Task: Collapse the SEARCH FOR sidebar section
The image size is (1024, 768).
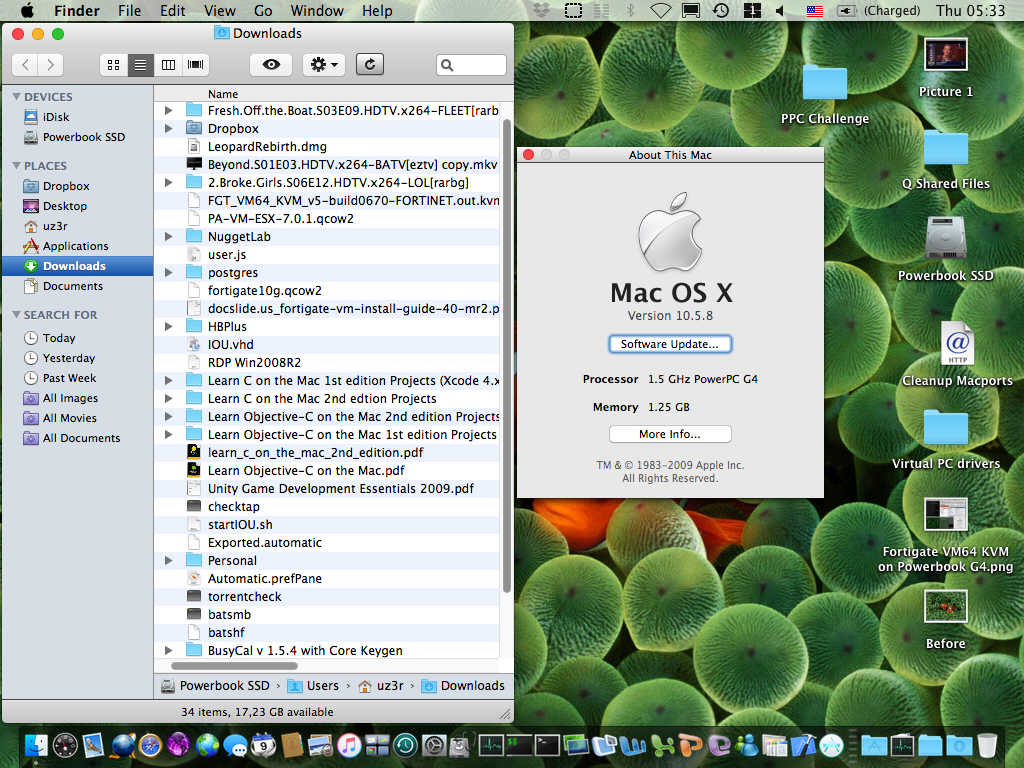Action: coord(16,315)
